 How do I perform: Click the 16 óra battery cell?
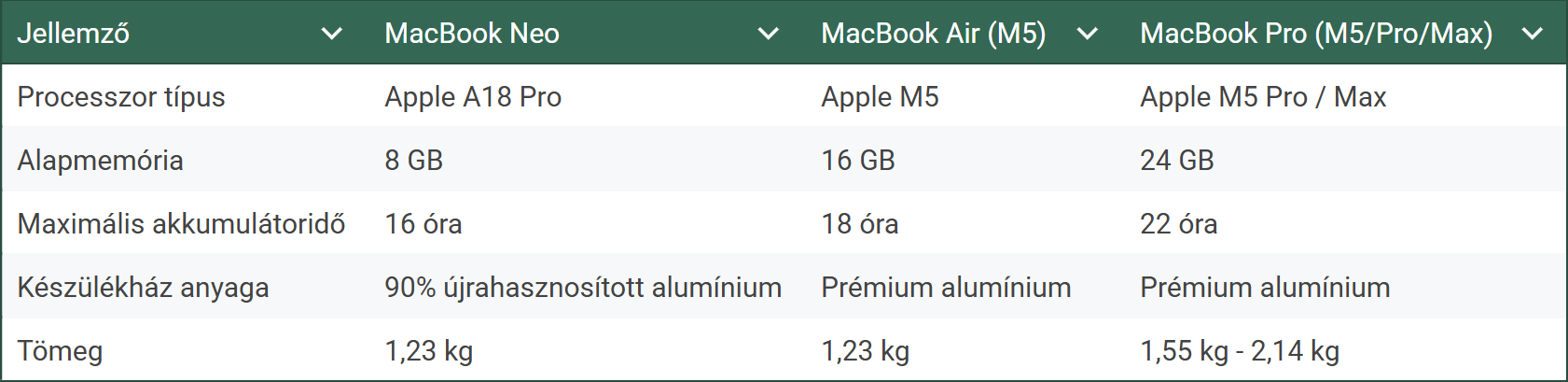tap(423, 224)
